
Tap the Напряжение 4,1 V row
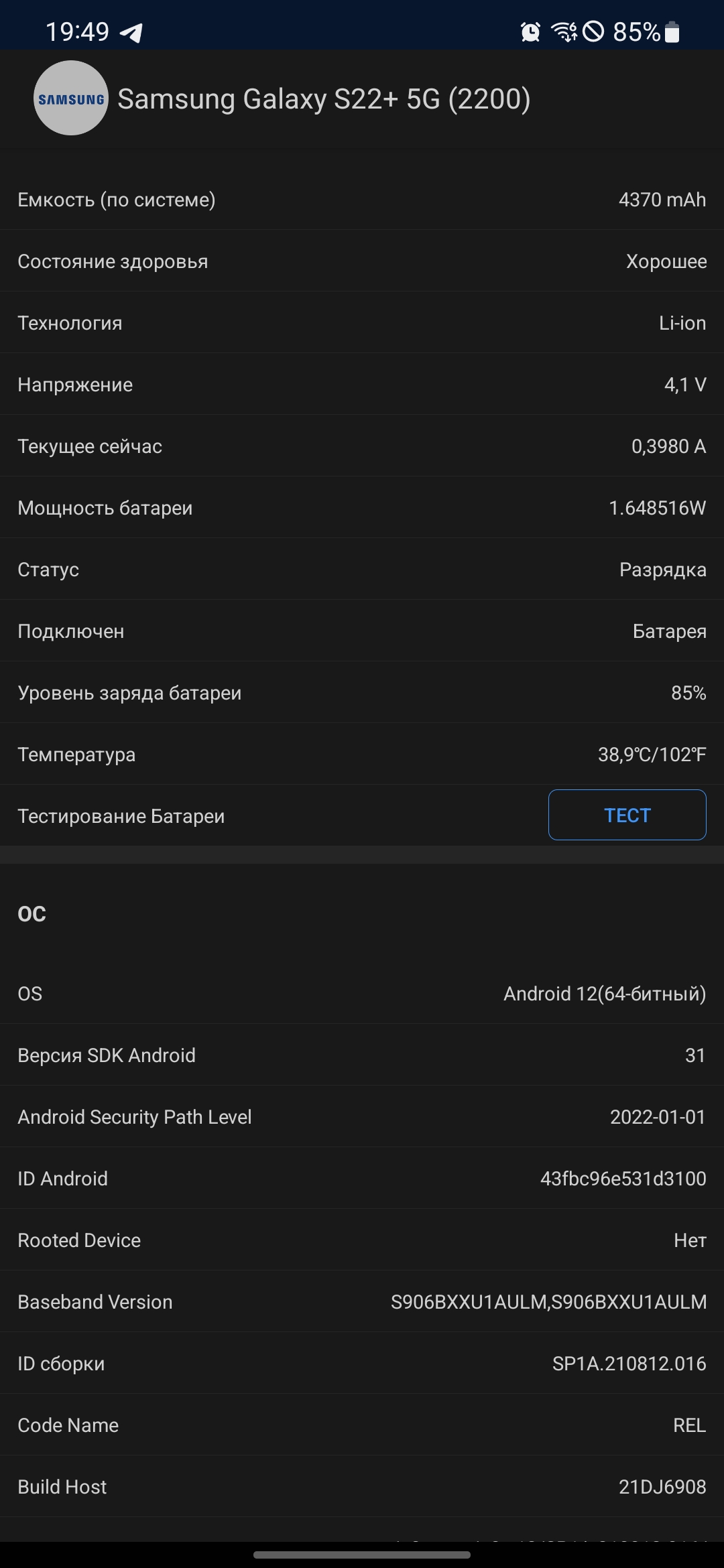[362, 385]
